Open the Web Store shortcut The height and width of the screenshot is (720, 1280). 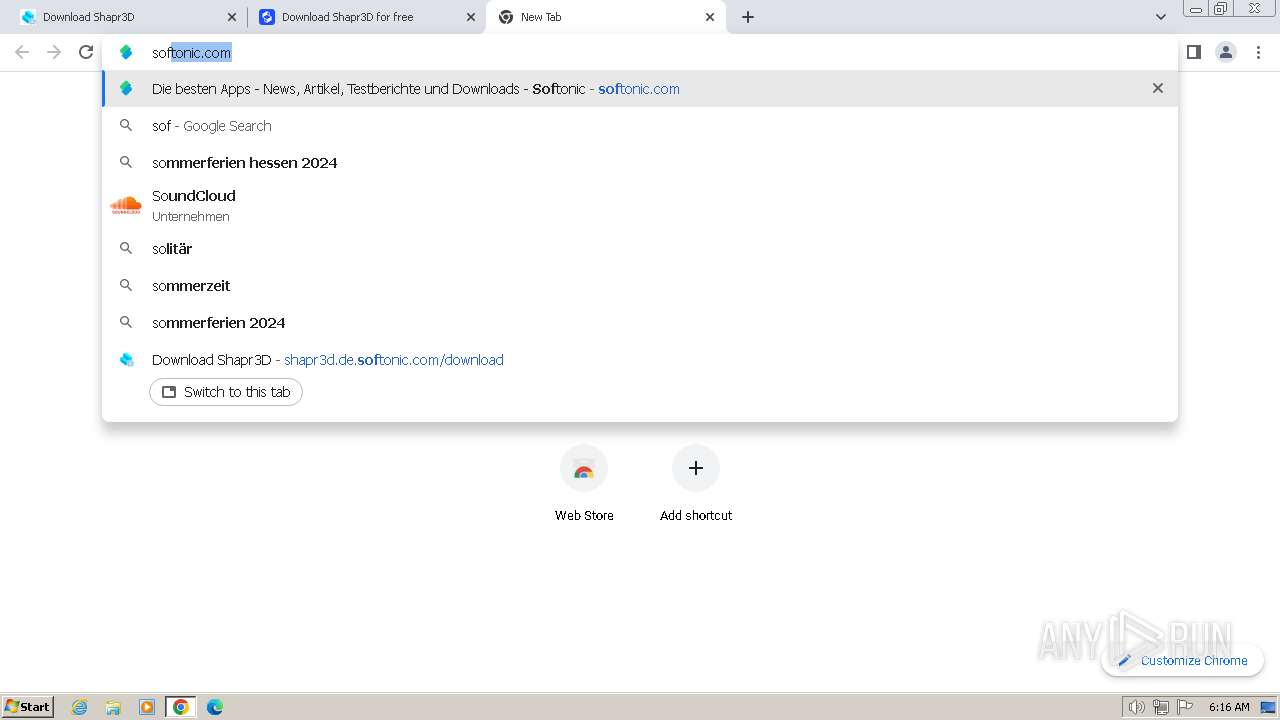[x=584, y=484]
